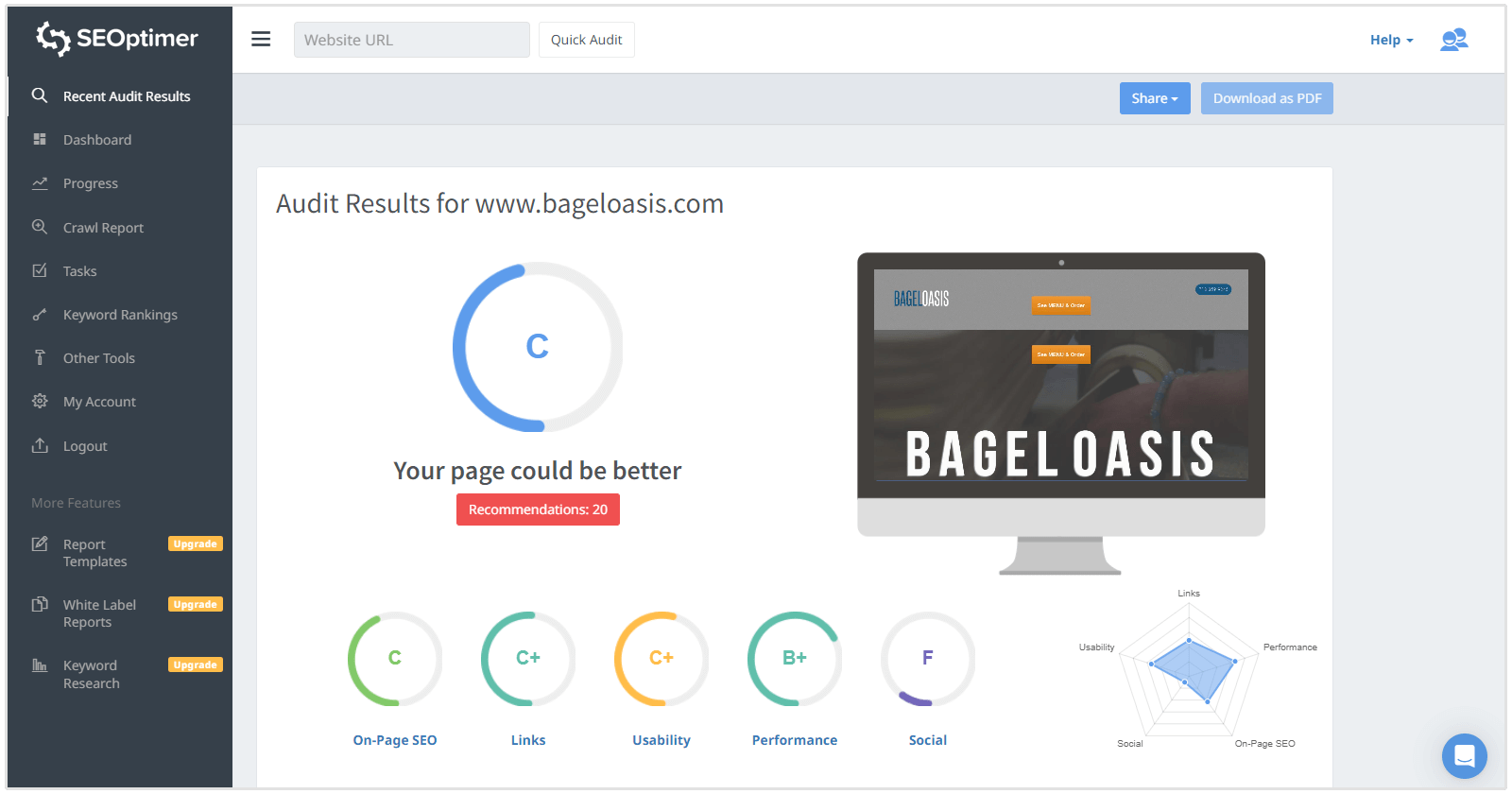Click Download as PDF button
Image resolution: width=1512 pixels, height=794 pixels.
click(x=1266, y=98)
